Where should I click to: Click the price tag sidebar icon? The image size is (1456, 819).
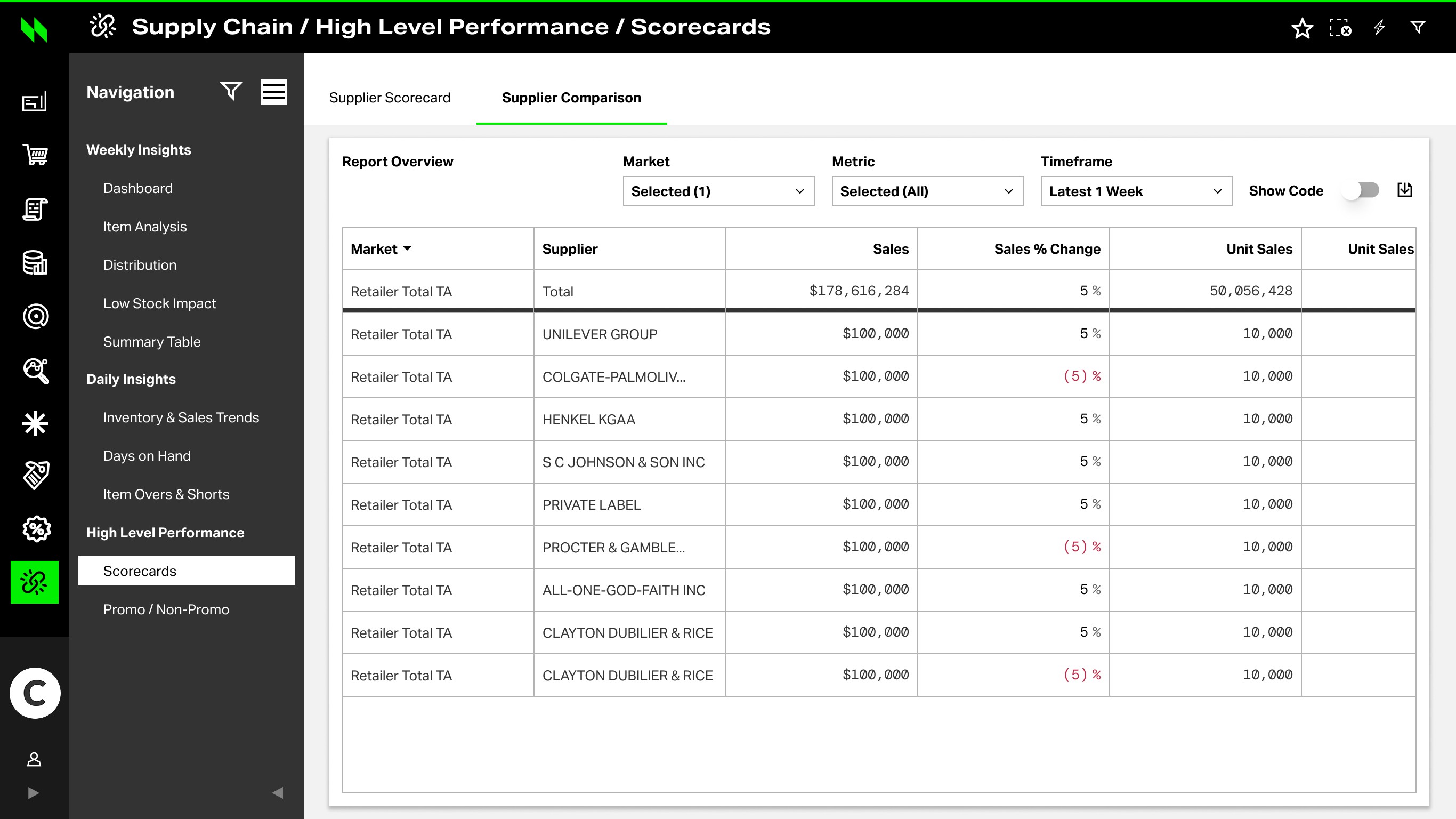(x=35, y=475)
